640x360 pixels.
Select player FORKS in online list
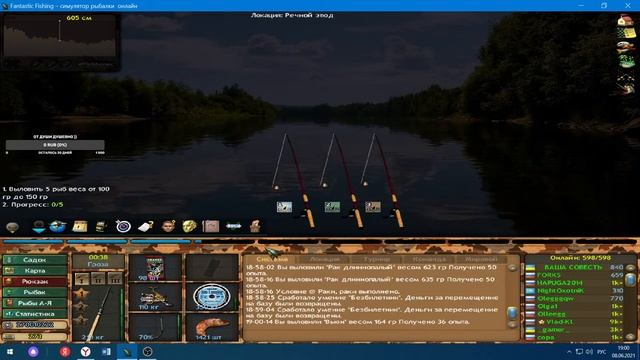coord(549,275)
